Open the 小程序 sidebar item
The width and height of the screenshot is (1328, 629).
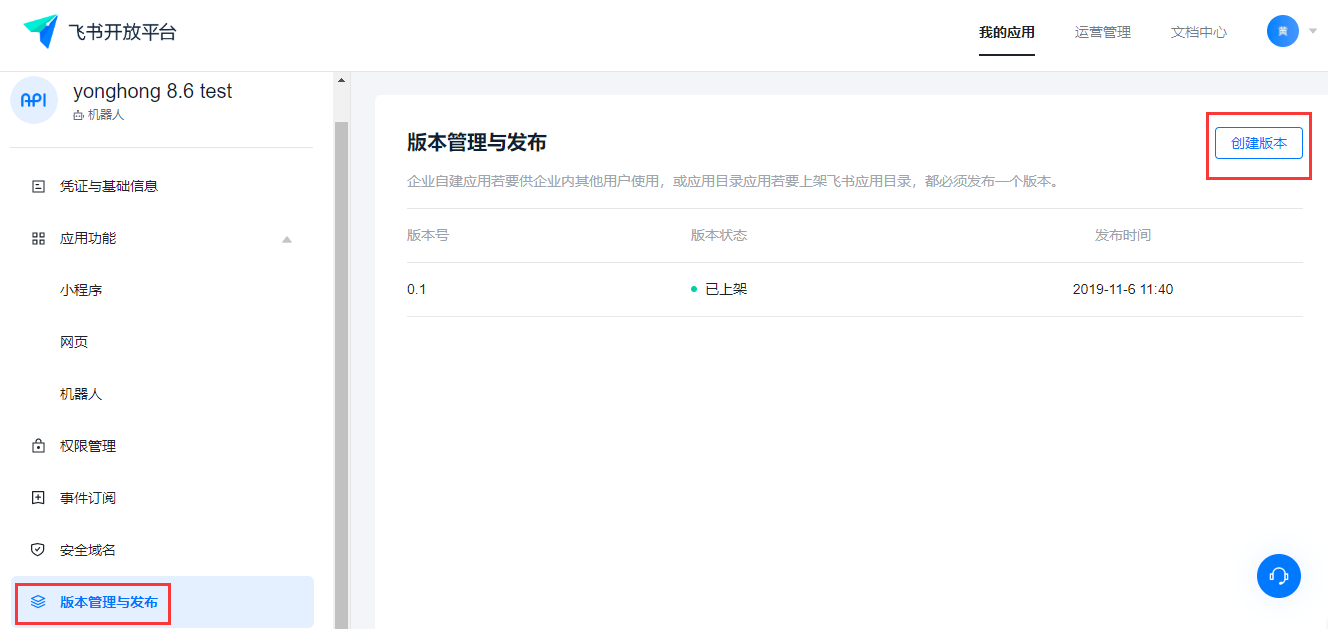click(x=81, y=290)
